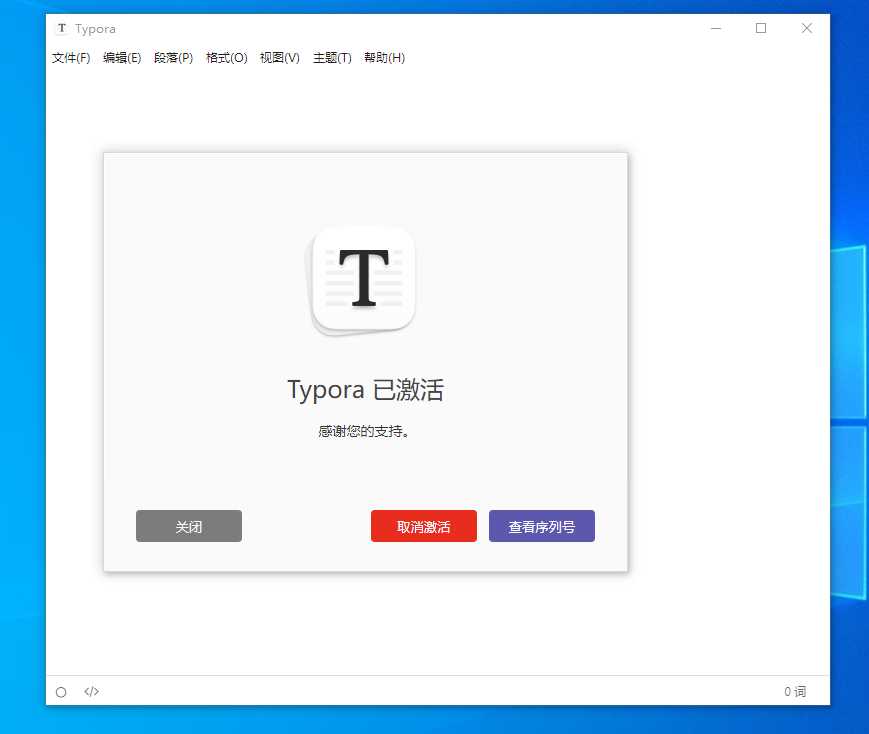This screenshot has width=869, height=734.
Task: Minimize the Typora window
Action: tap(716, 28)
